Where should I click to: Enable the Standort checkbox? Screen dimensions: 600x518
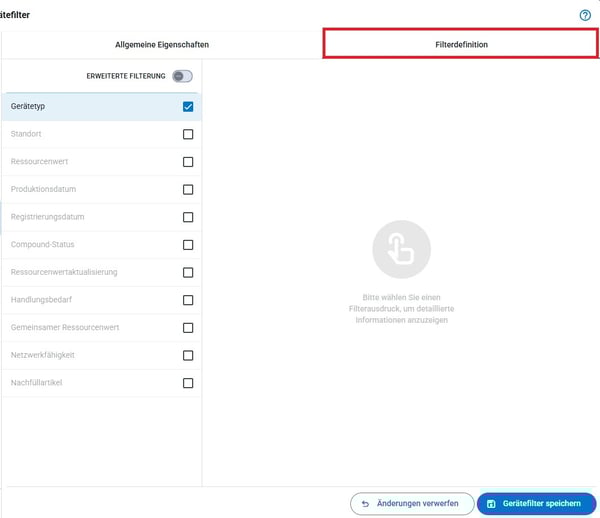(x=188, y=134)
